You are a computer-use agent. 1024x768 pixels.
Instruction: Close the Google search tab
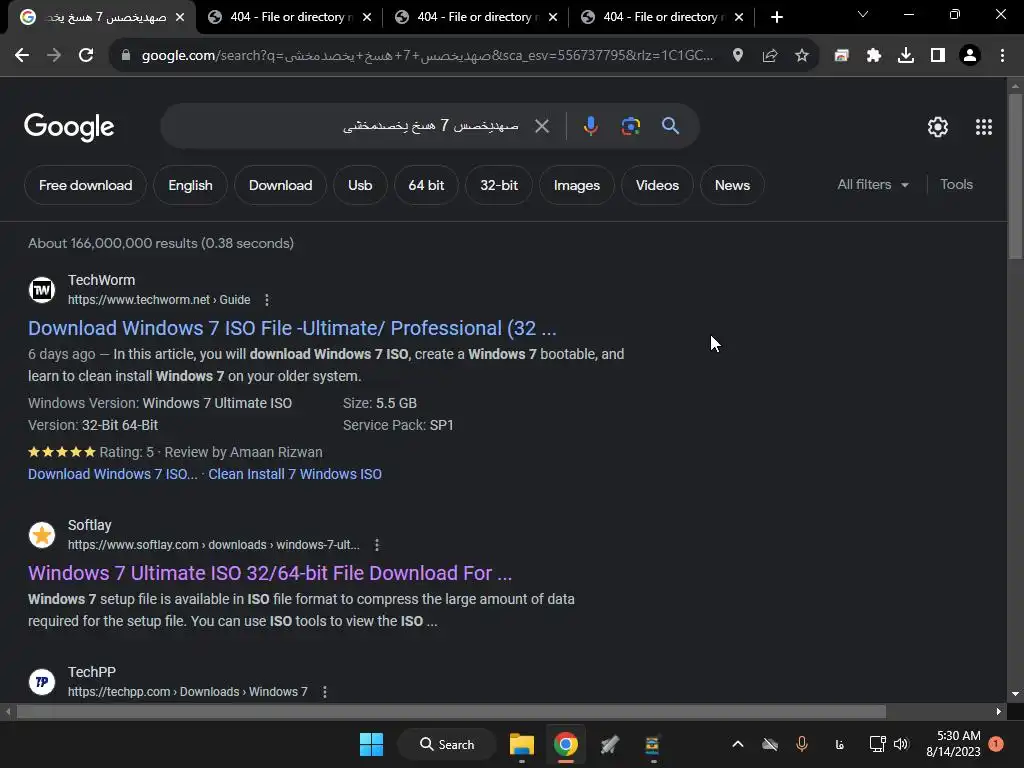pos(180,17)
